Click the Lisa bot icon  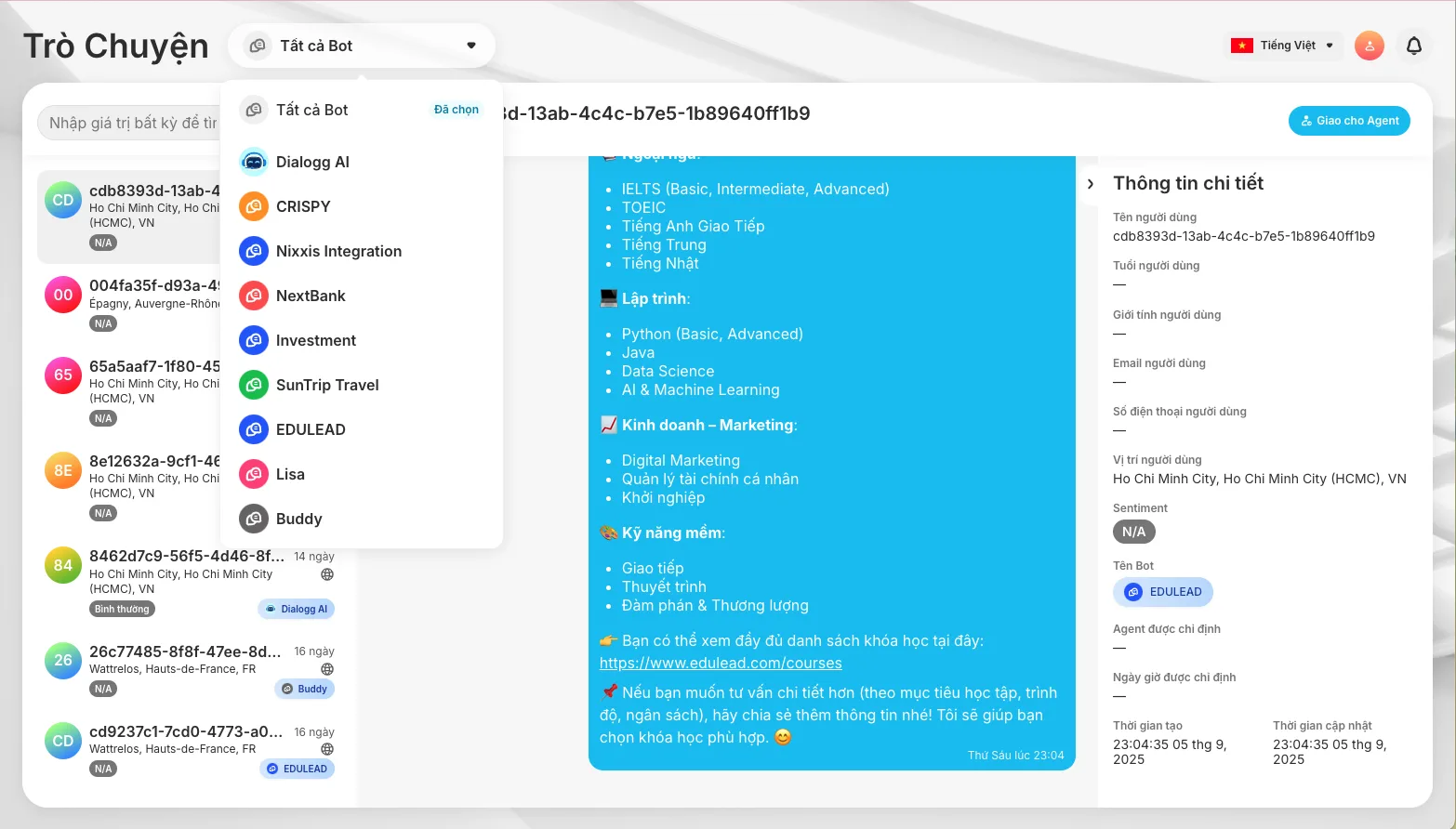pos(252,474)
